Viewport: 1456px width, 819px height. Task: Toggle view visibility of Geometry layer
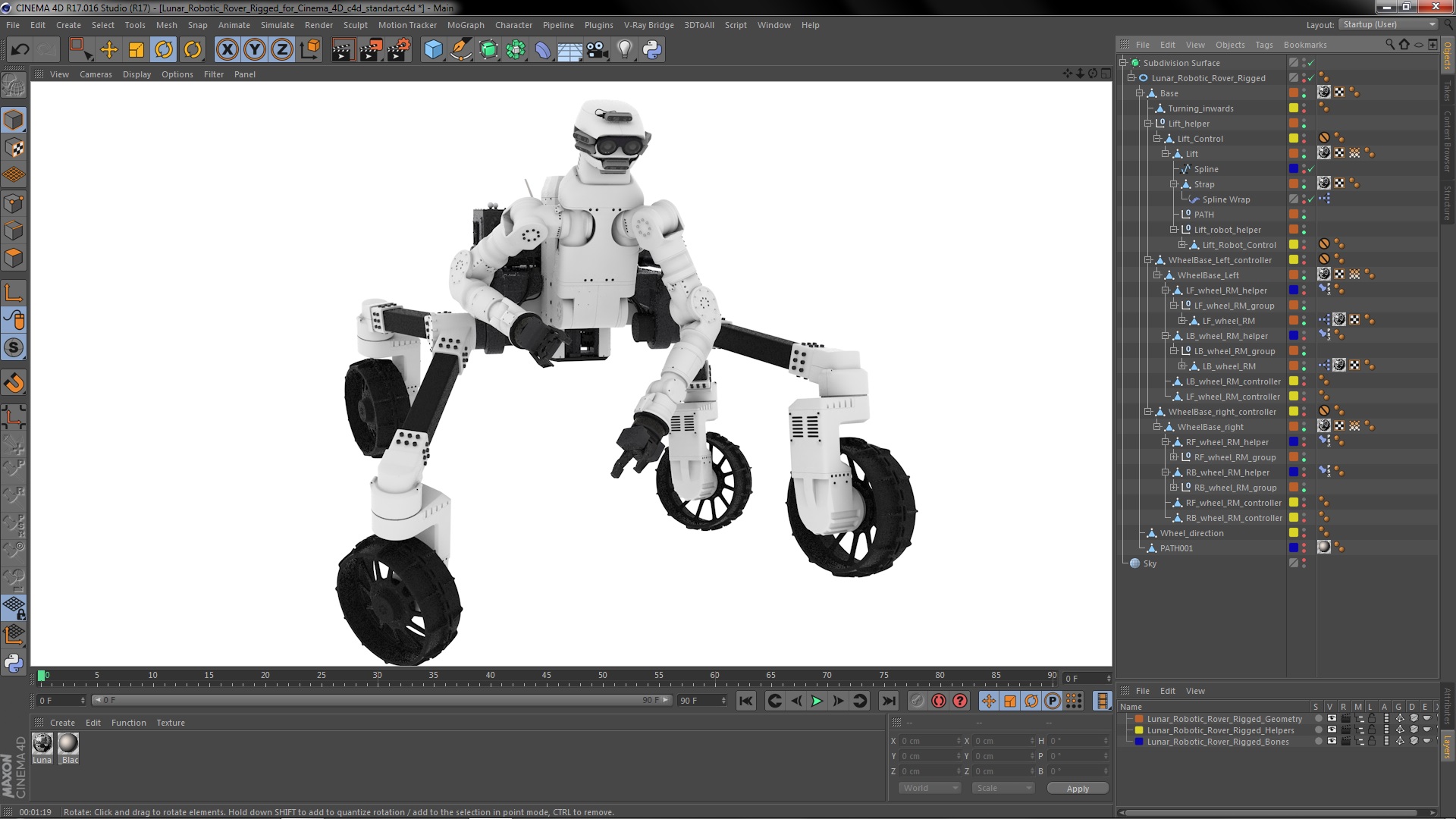(x=1332, y=719)
